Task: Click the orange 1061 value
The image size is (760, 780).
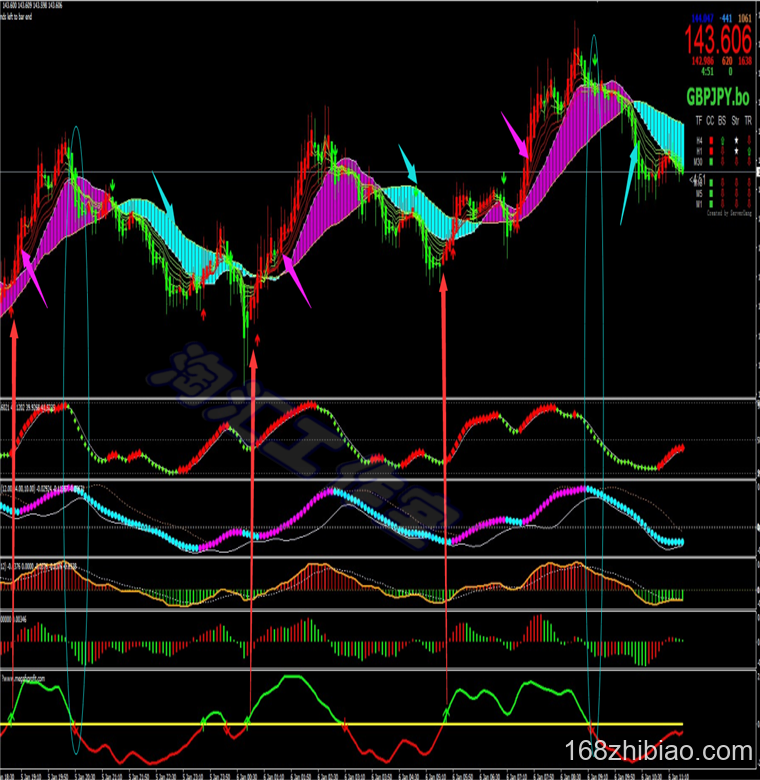Action: 745,18
